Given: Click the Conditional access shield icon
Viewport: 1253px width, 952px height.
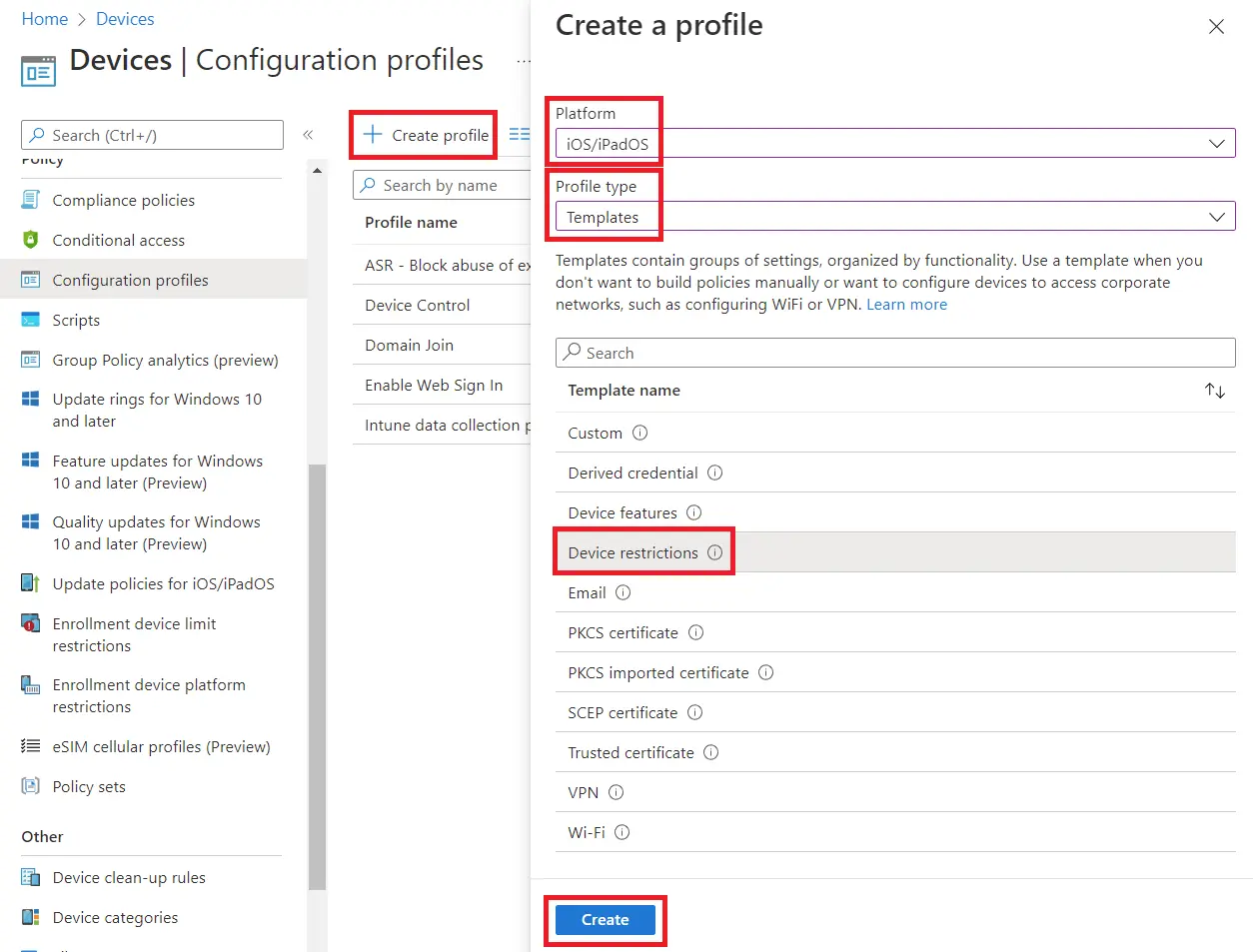Looking at the screenshot, I should coord(31,240).
